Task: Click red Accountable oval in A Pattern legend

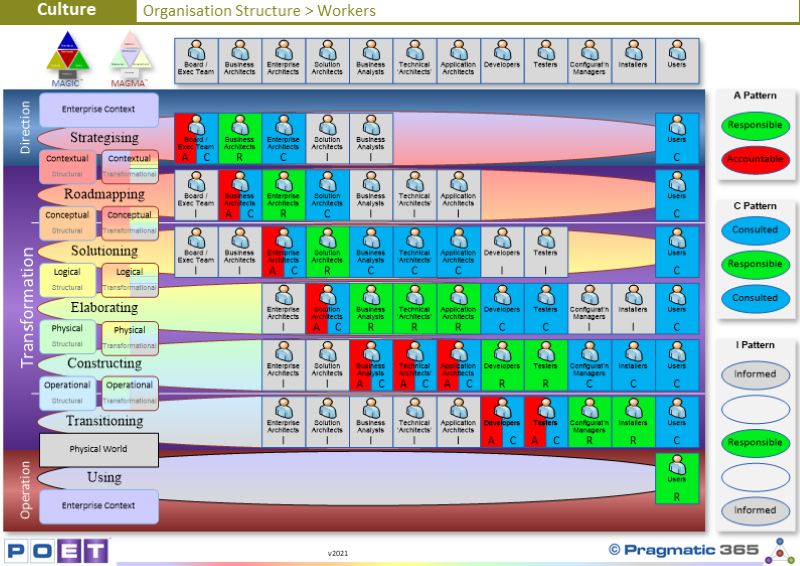Action: pyautogui.click(x=755, y=160)
